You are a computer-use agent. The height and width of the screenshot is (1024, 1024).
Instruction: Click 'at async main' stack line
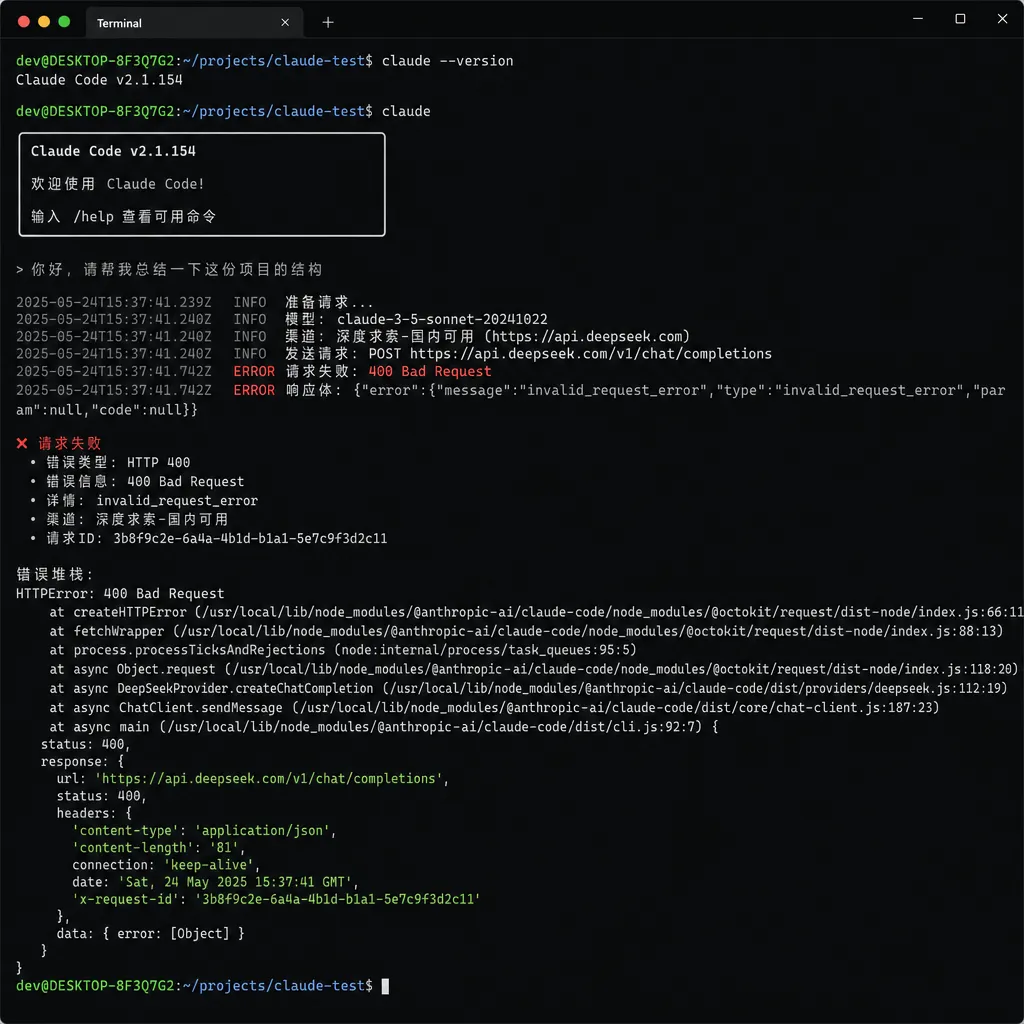pos(384,726)
